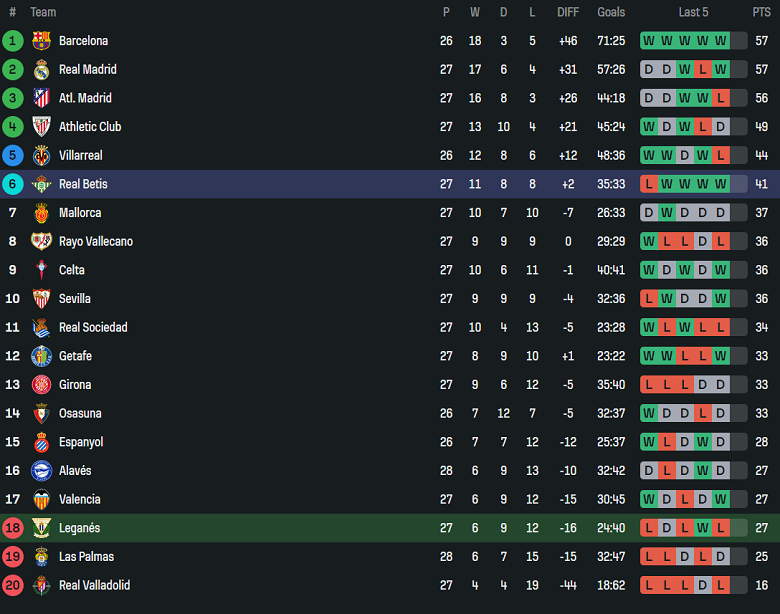This screenshot has width=780, height=614.
Task: Sort standings by Goals column header
Action: (611, 12)
